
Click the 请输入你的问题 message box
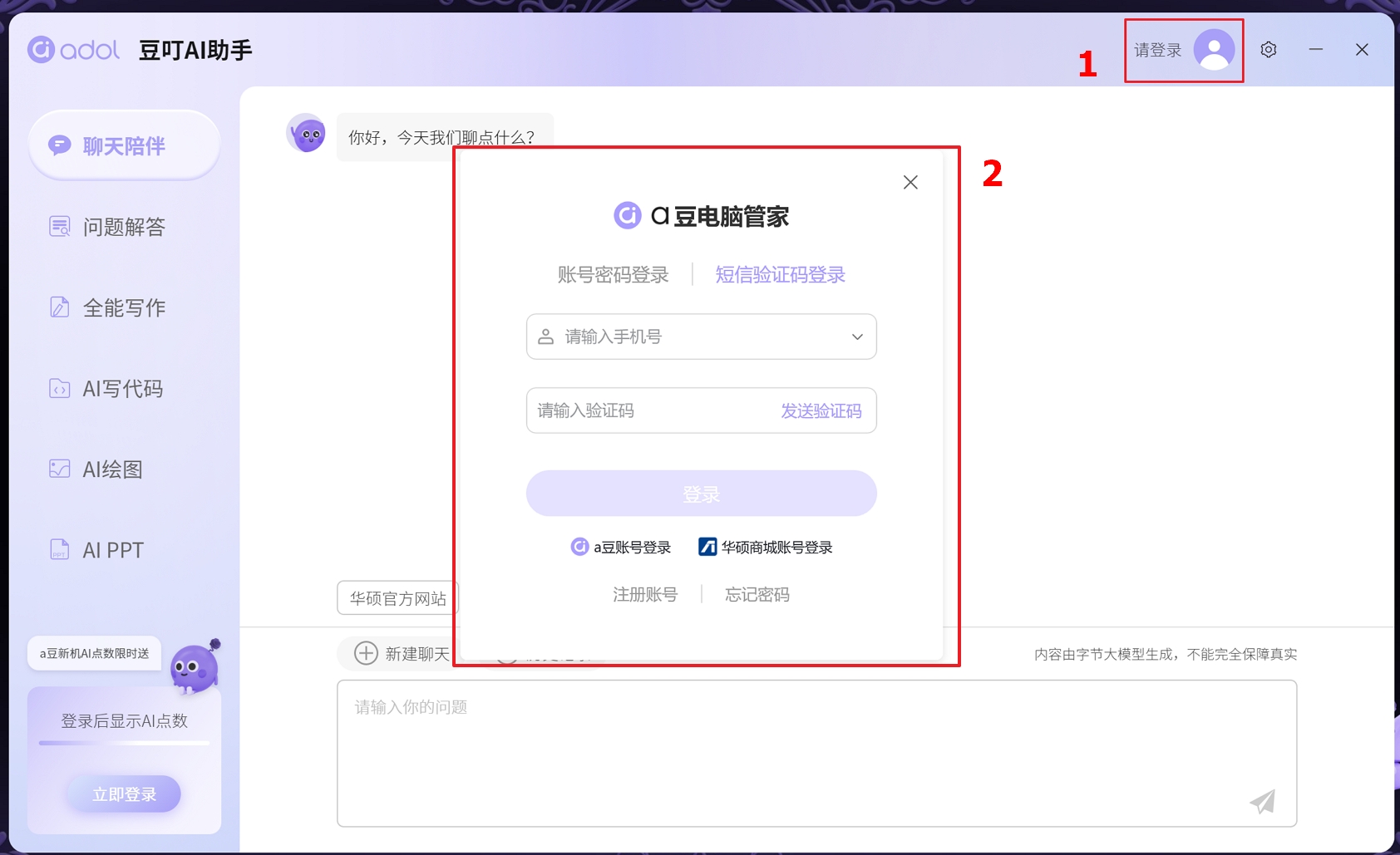coord(816,753)
